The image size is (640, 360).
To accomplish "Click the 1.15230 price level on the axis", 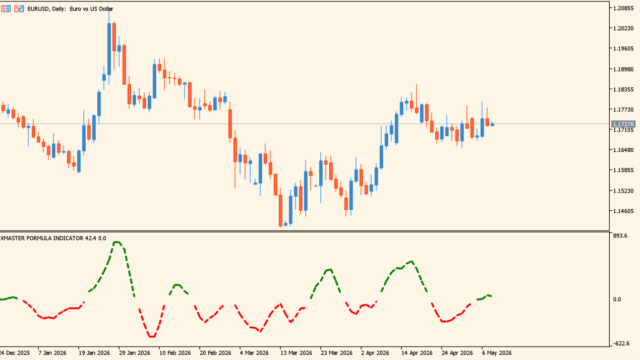I will 624,191.
